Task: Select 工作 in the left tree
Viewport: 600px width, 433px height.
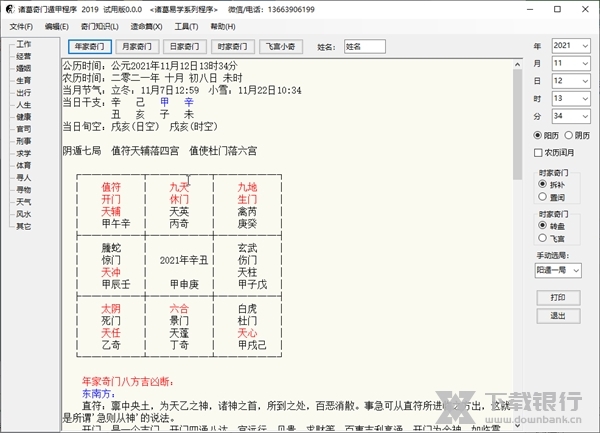Action: click(23, 44)
